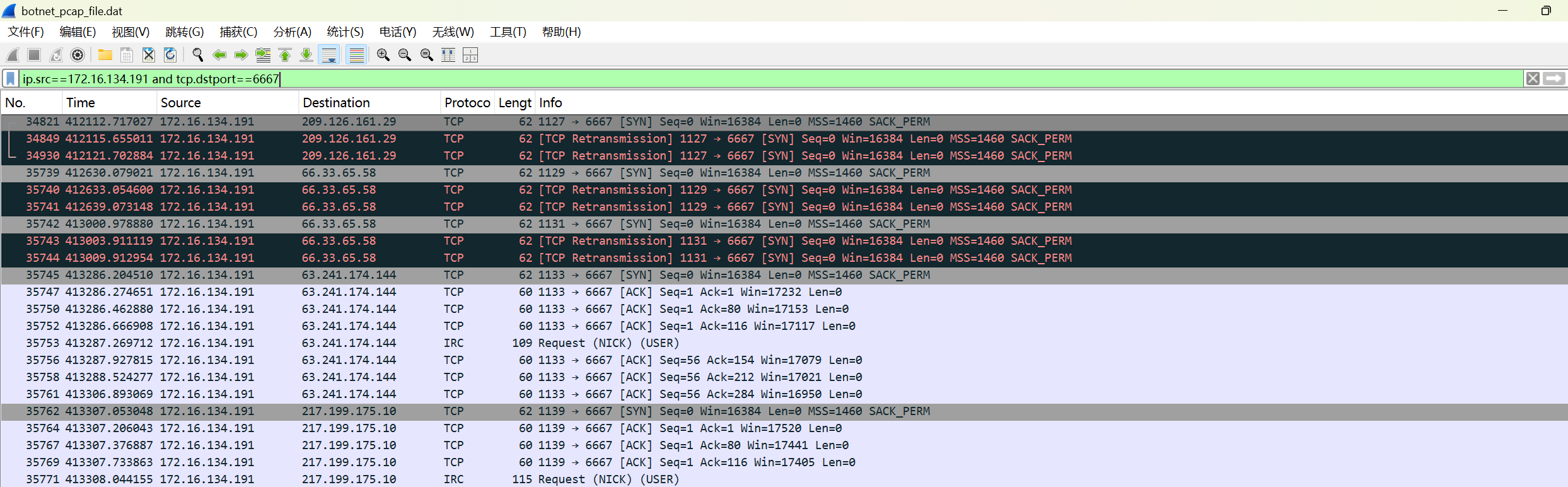
Task: Open the 编辑(E) menu
Action: (x=78, y=32)
